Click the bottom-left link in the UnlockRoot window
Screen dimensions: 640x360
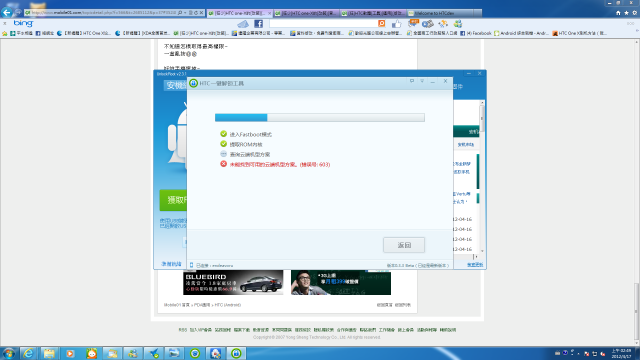[171, 264]
